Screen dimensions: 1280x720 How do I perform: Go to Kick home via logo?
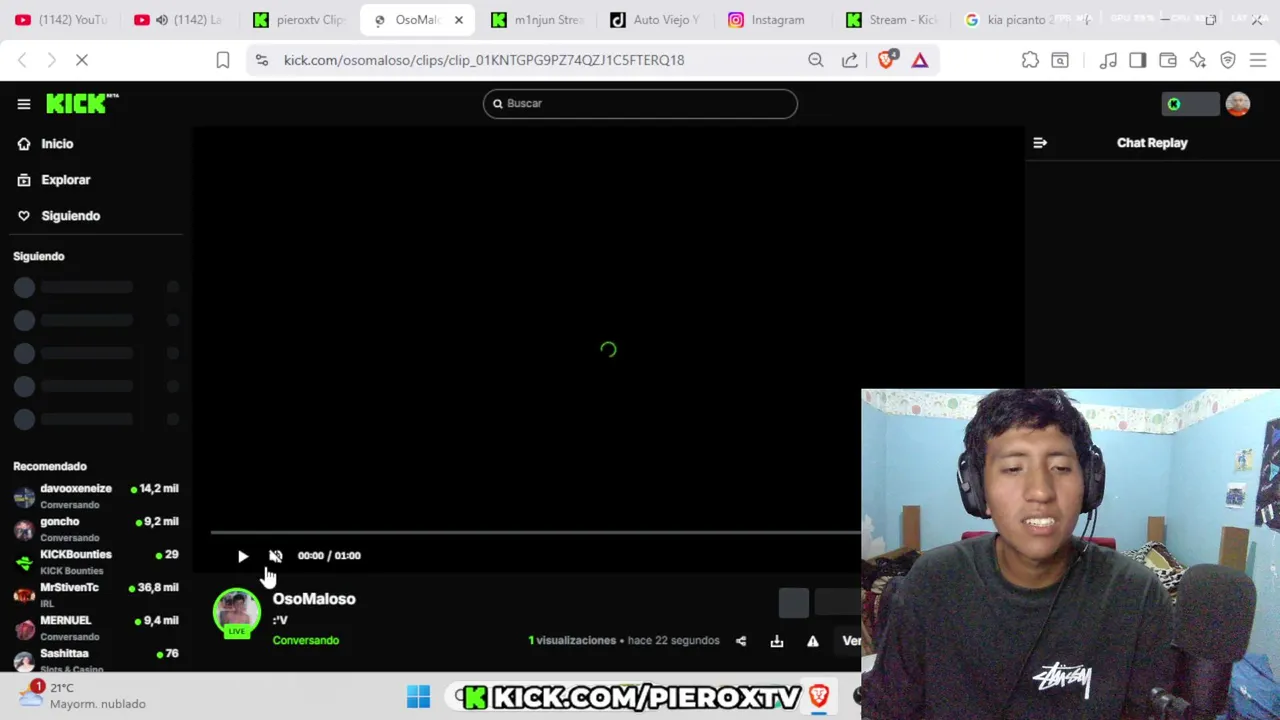click(82, 103)
